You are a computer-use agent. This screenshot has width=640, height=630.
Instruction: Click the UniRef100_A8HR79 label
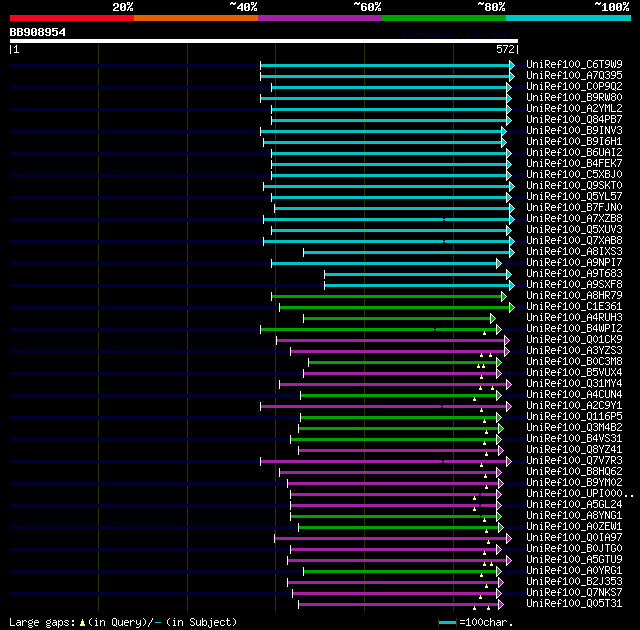click(574, 296)
